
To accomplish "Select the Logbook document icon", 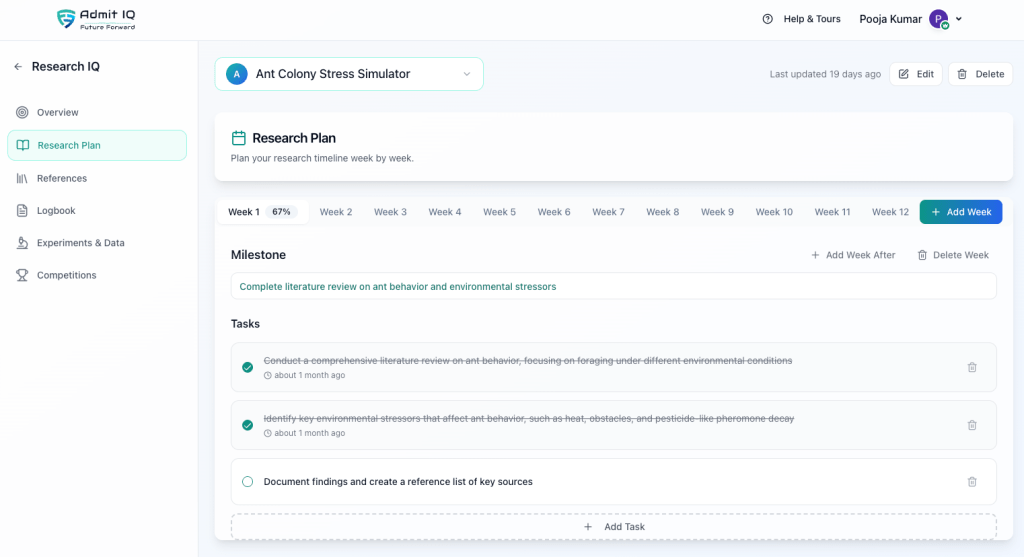I will click(x=22, y=211).
